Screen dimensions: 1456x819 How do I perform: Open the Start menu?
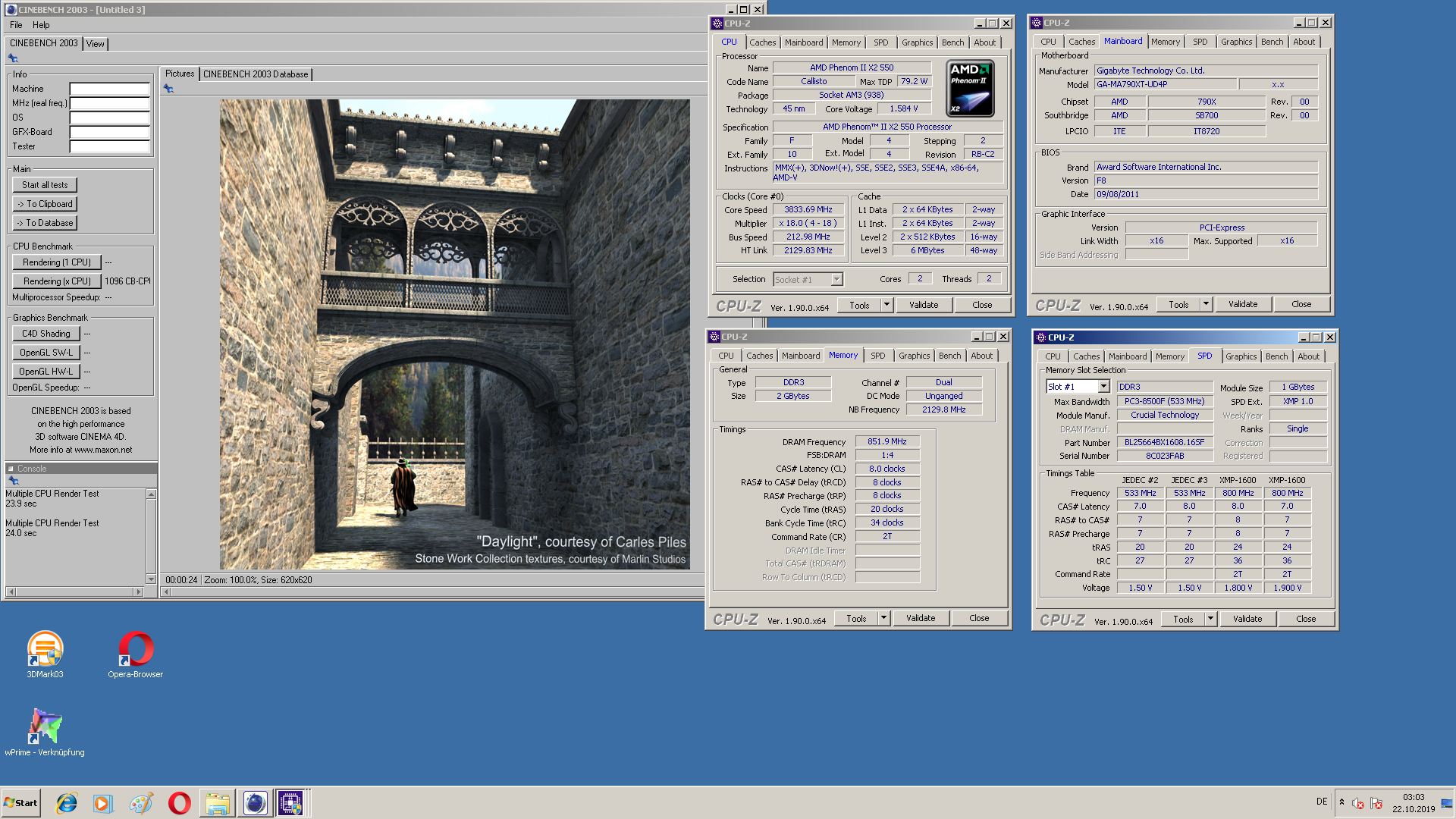(x=20, y=802)
